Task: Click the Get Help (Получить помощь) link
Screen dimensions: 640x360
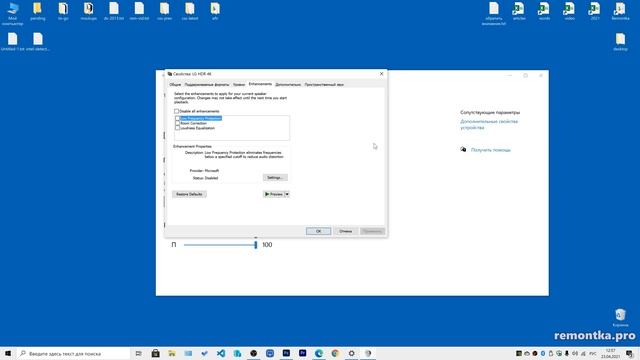Action: [491, 150]
